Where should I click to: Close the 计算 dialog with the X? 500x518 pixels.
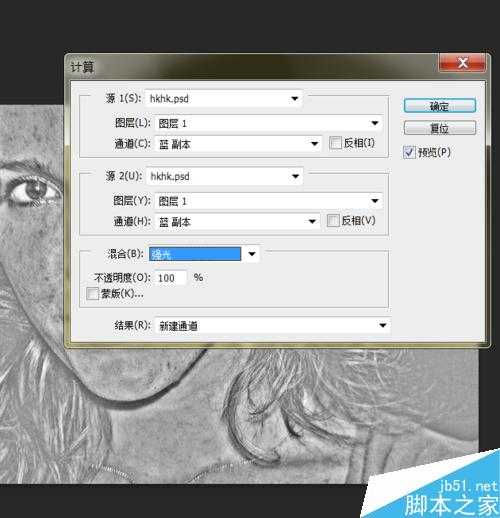(462, 63)
